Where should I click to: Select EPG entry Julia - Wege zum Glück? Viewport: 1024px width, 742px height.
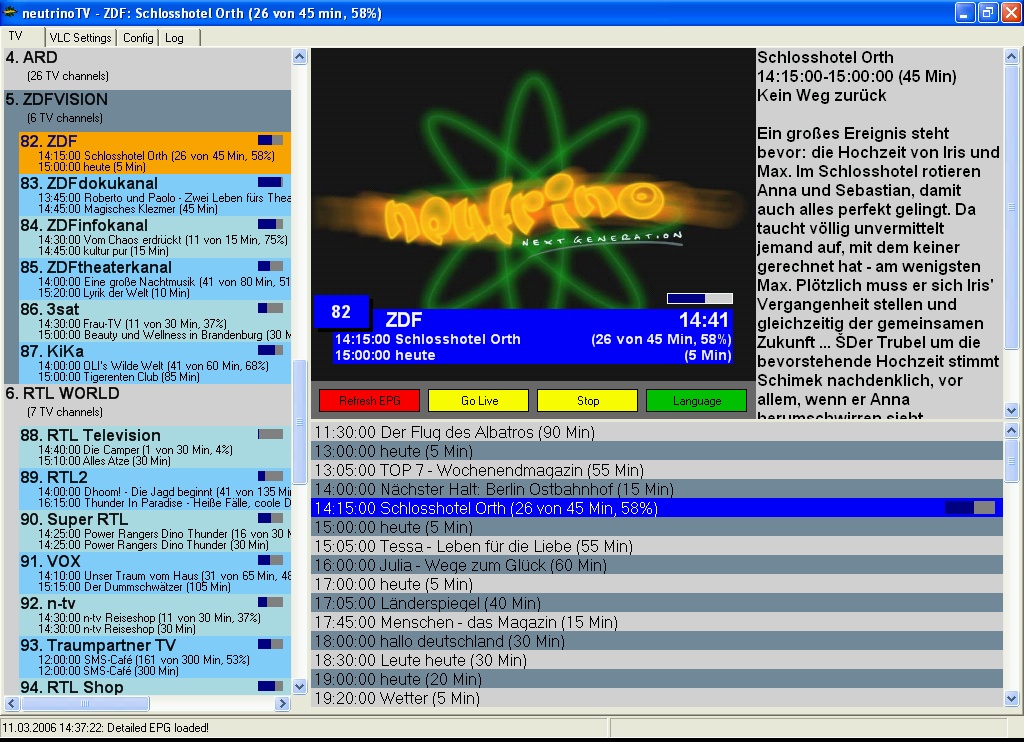click(x=656, y=564)
